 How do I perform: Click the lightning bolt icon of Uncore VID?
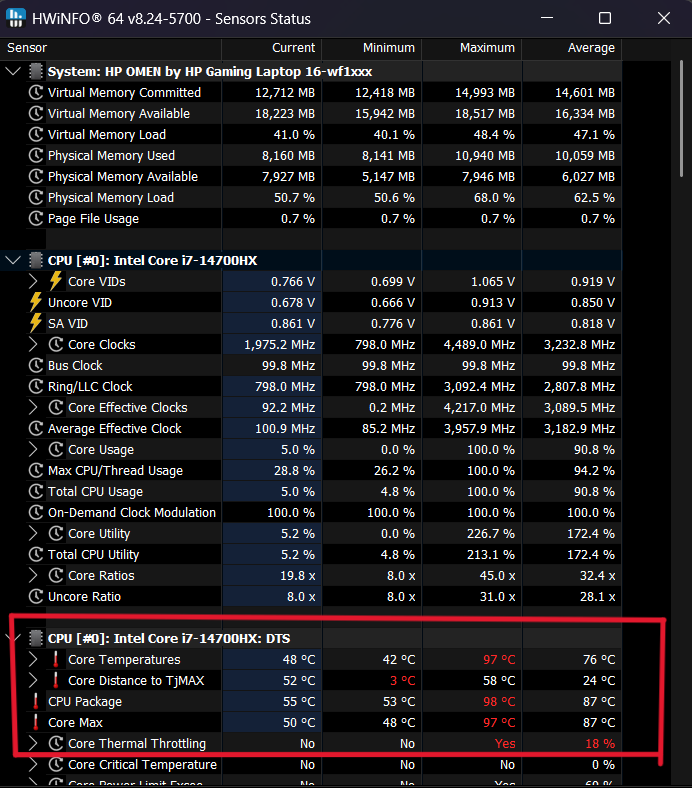(x=36, y=302)
